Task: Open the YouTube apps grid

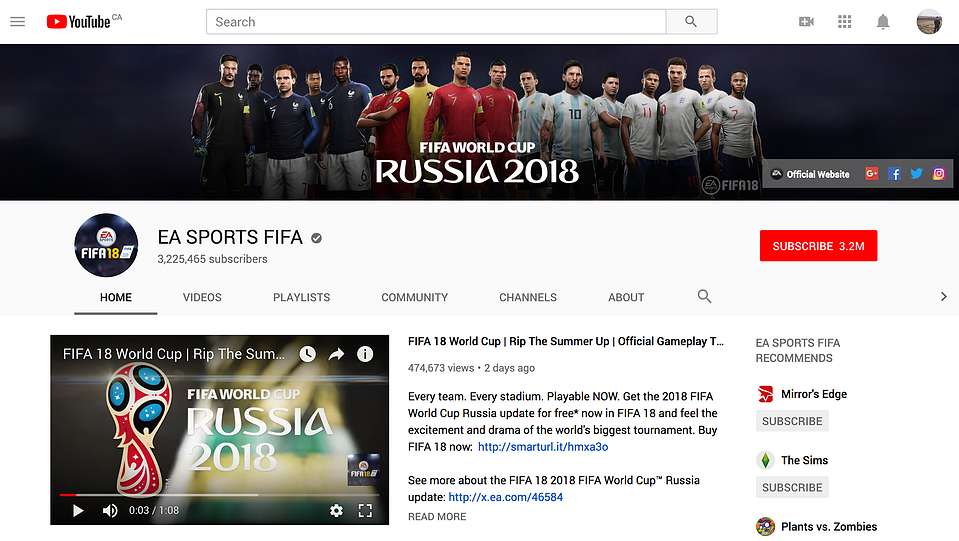Action: click(x=845, y=22)
